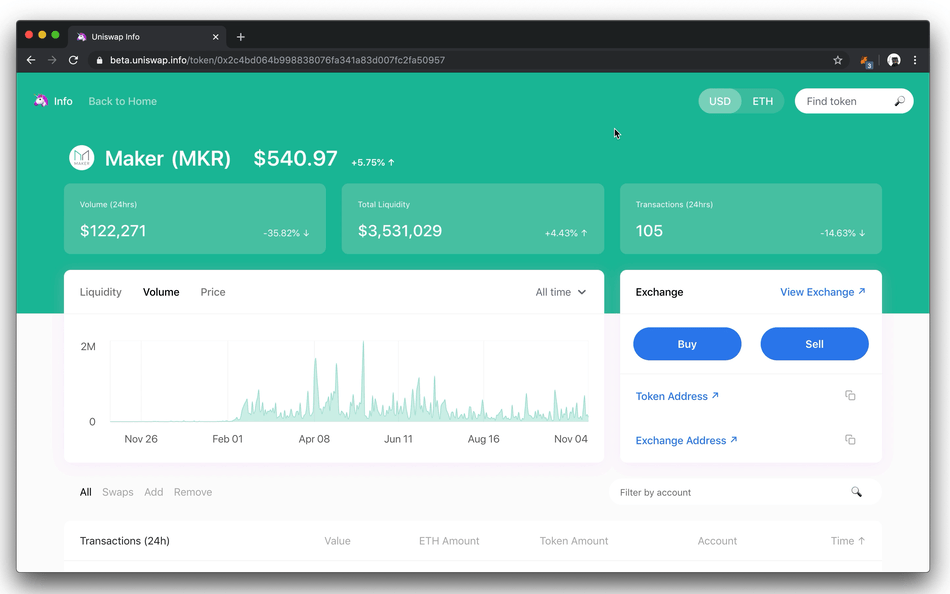Click the -14.63% transactions change

[x=843, y=233]
